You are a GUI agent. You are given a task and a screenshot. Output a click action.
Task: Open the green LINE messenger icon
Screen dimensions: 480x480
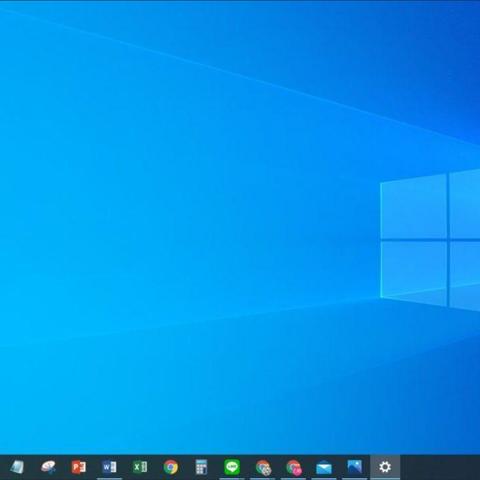pyautogui.click(x=232, y=467)
